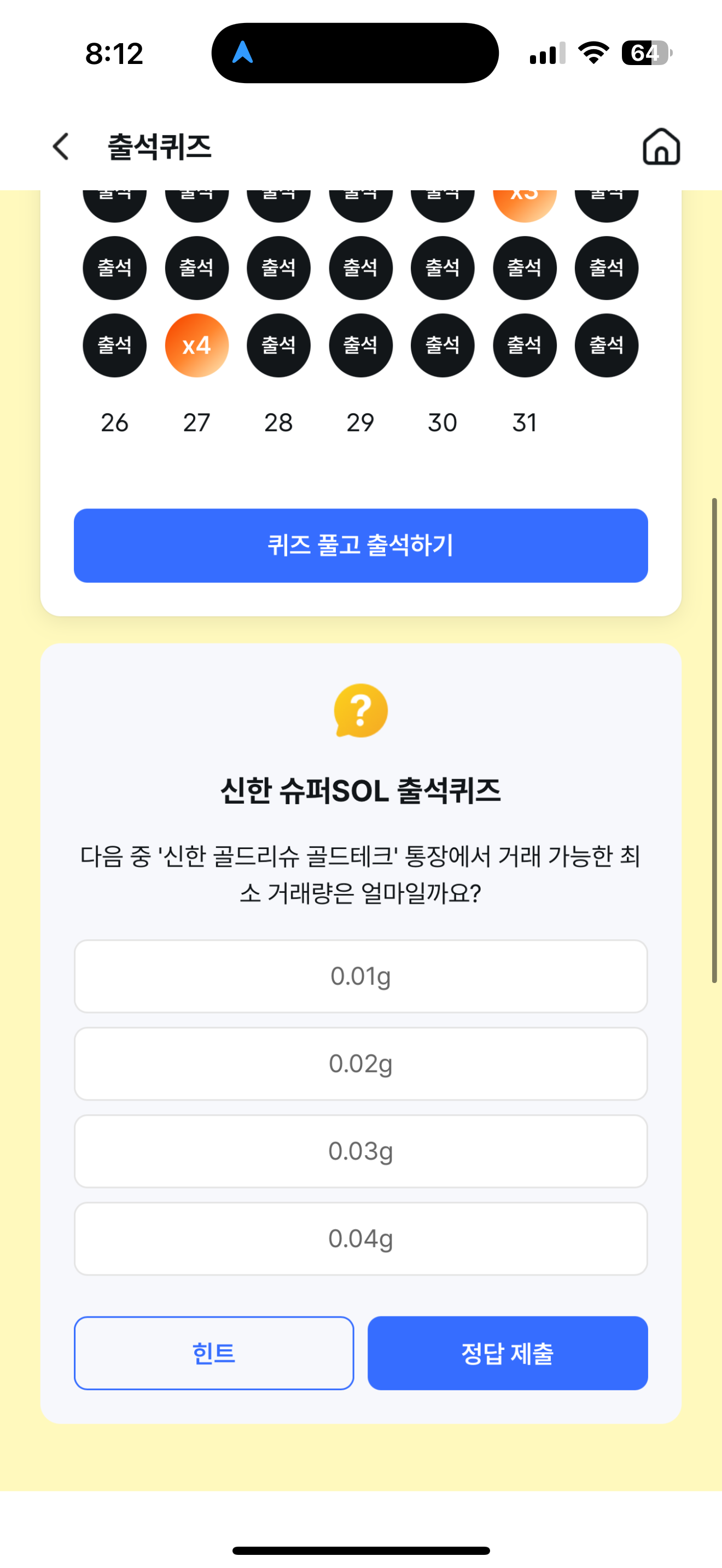722x1568 pixels.
Task: Select the 0.02g answer option
Action: click(361, 1063)
